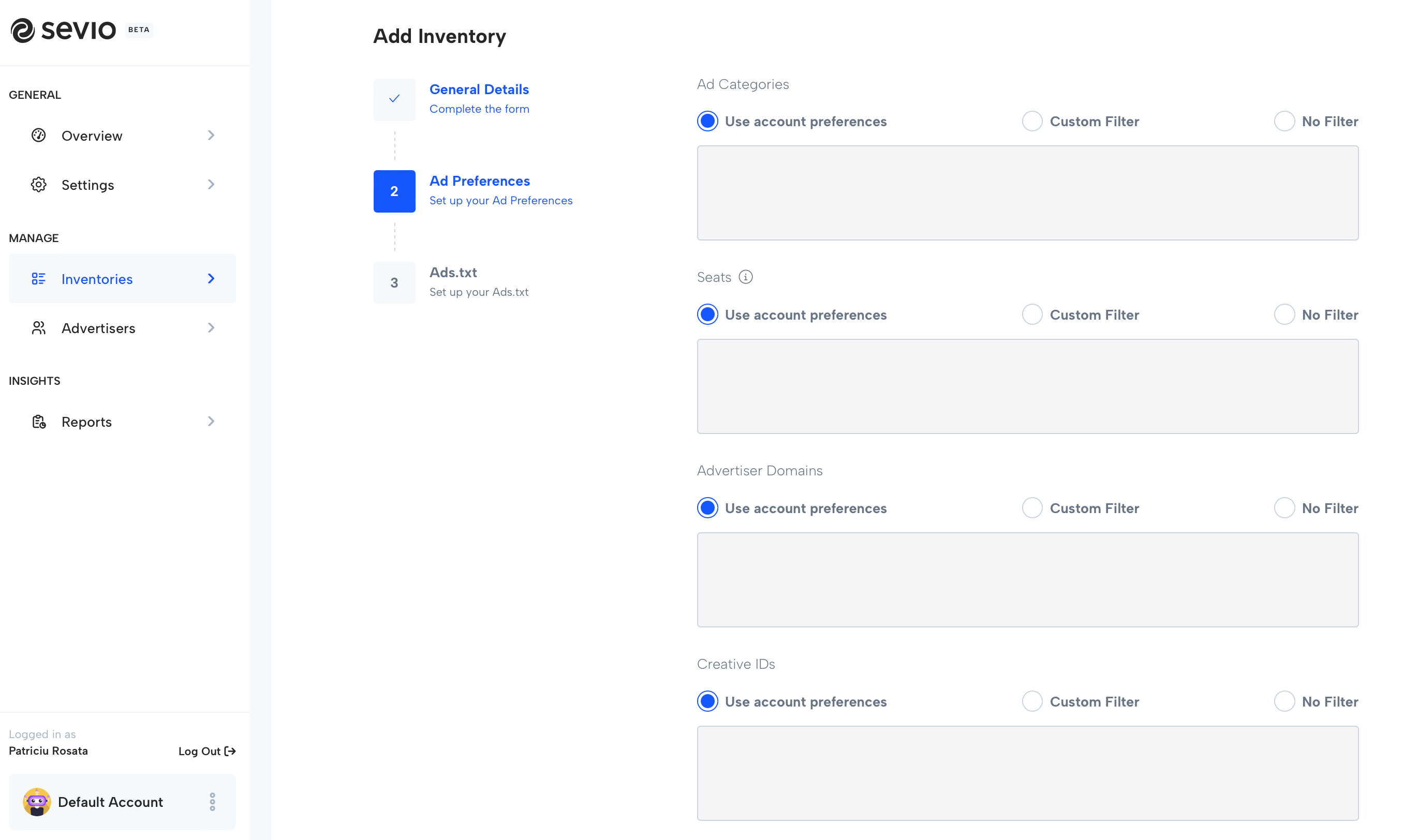Image resolution: width=1418 pixels, height=840 pixels.
Task: Click the Default Account robot avatar
Action: pyautogui.click(x=37, y=802)
